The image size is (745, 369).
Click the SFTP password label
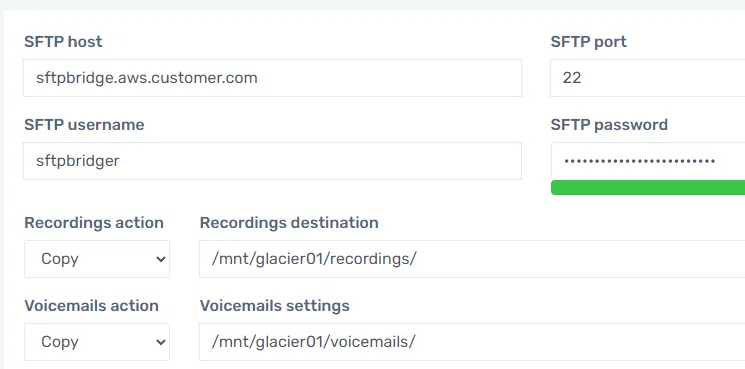pyautogui.click(x=609, y=125)
